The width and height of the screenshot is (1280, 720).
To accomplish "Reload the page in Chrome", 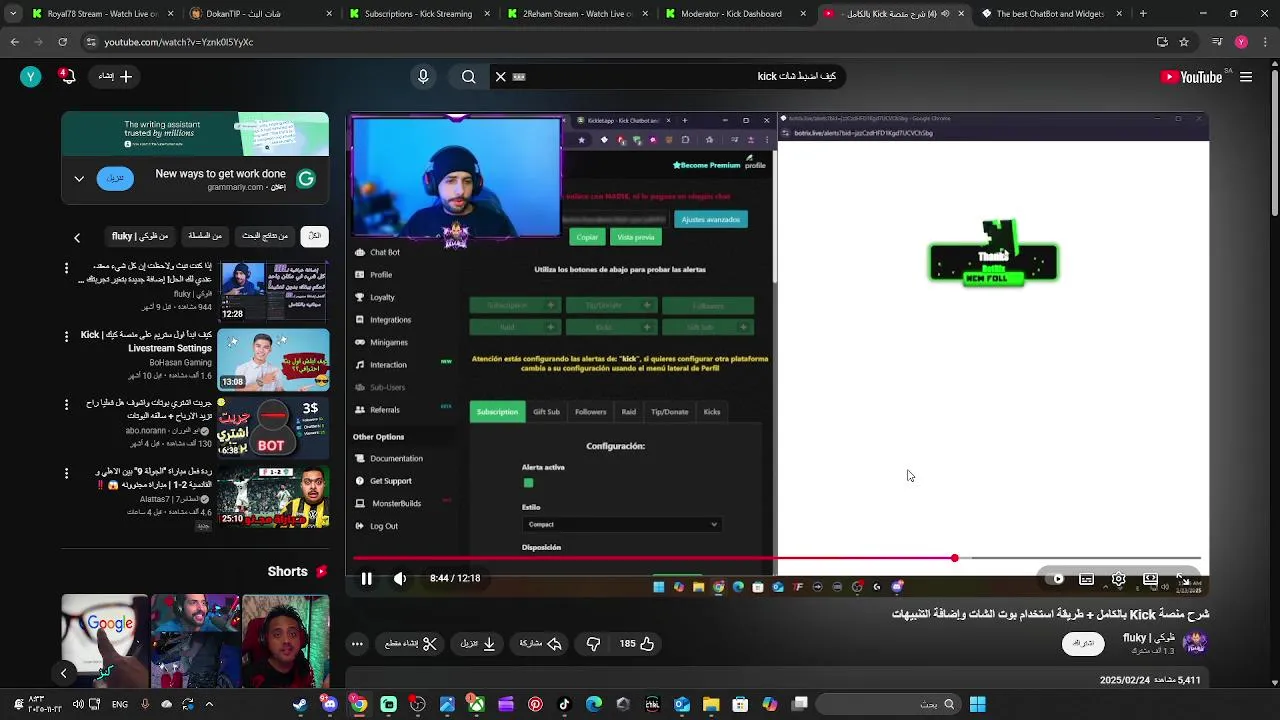I will tap(63, 42).
